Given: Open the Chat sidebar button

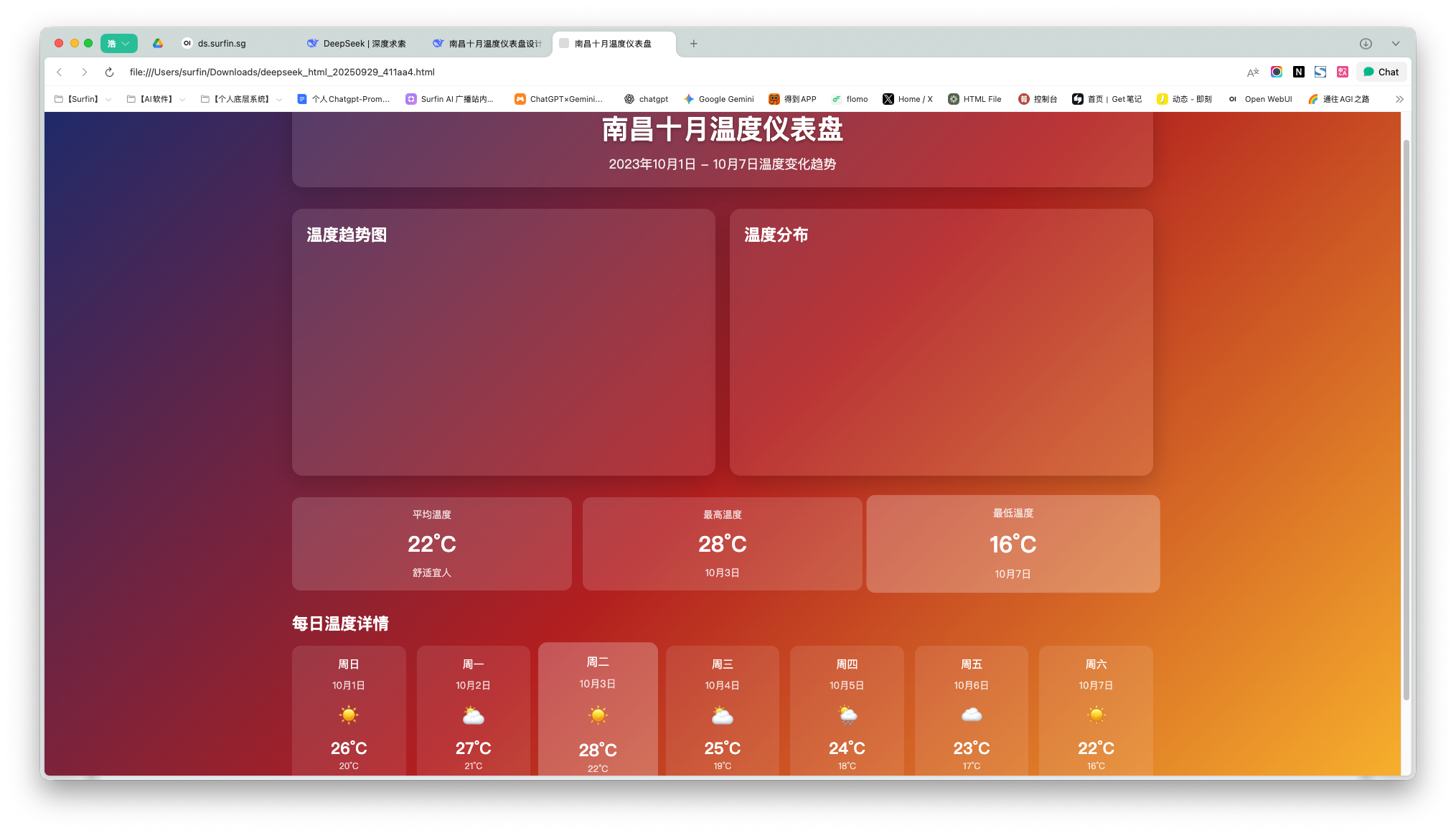Looking at the screenshot, I should pyautogui.click(x=1381, y=72).
